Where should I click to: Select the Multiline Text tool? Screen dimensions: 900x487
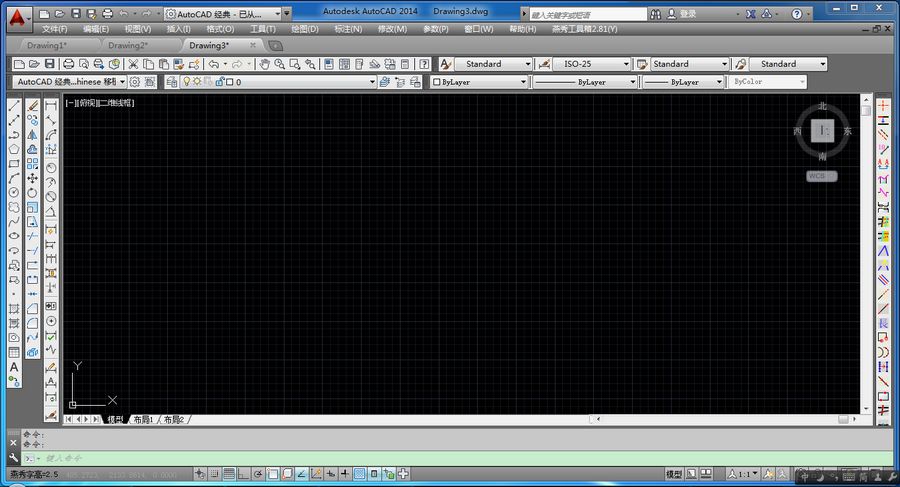coord(14,367)
